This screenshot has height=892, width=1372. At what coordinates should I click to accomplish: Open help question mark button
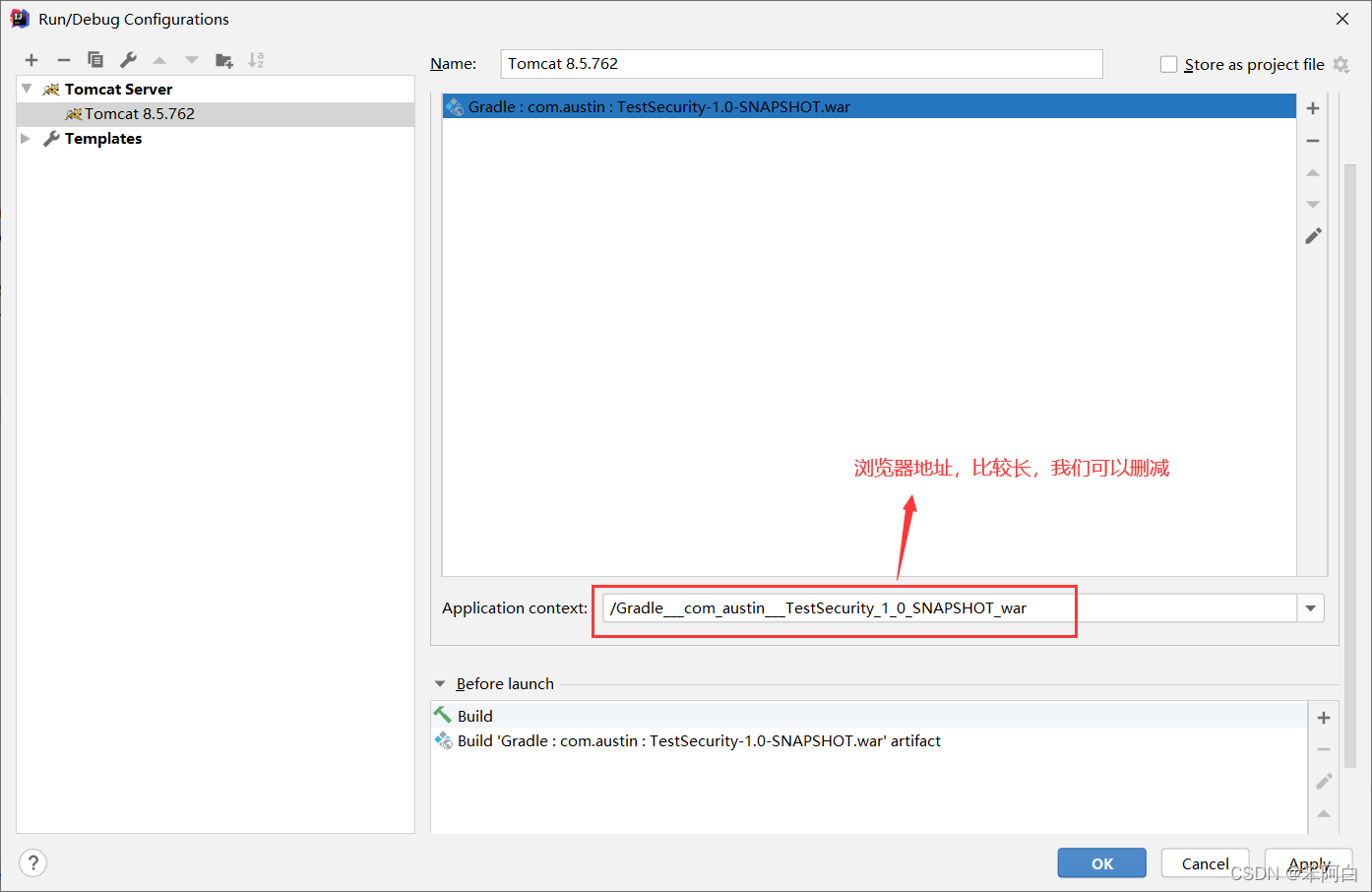click(x=32, y=862)
